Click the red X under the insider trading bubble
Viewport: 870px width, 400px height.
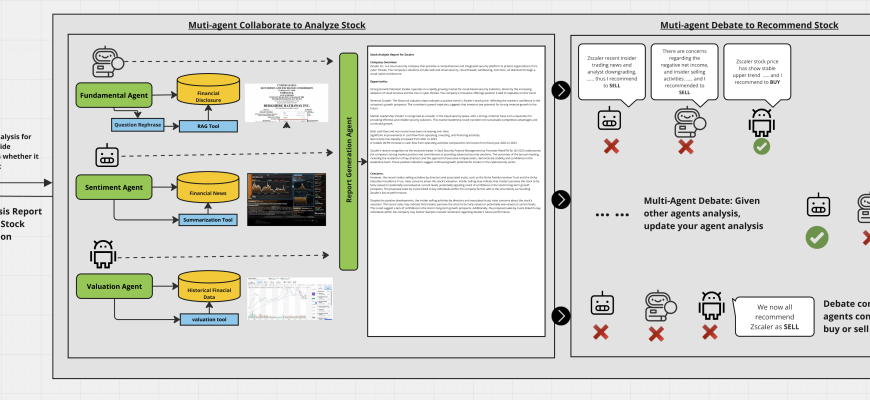click(609, 147)
